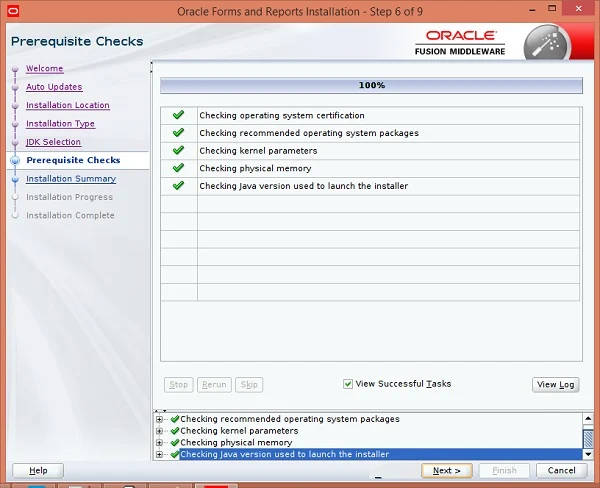Screen dimensions: 600x488
Task: Click the Oracle logo icon in title bar
Action: [x=13, y=11]
